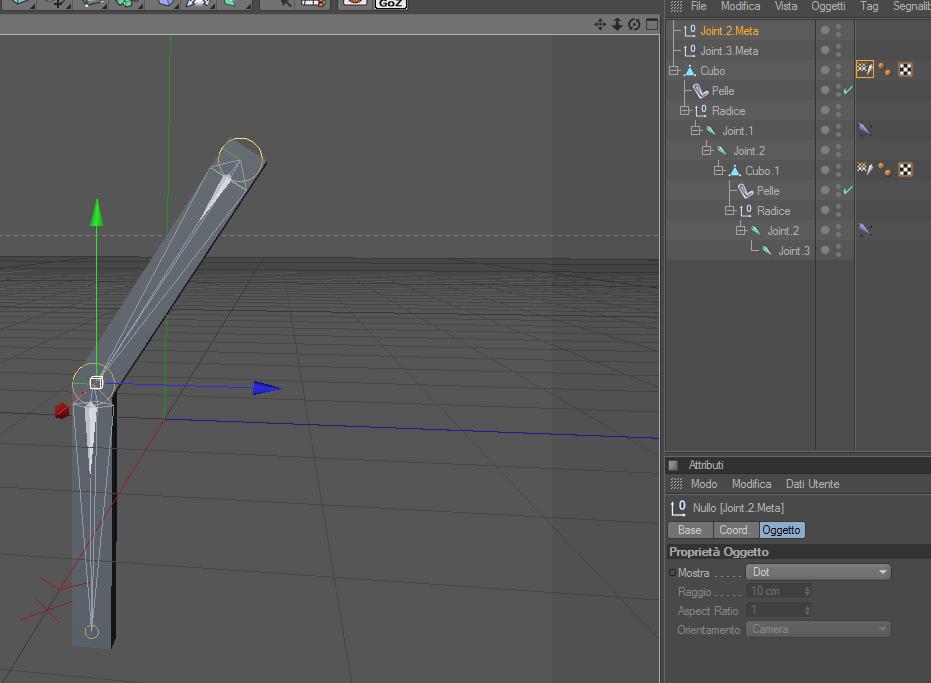Image resolution: width=931 pixels, height=683 pixels.
Task: Click the Object Manager menu grip icon
Action: click(x=676, y=7)
